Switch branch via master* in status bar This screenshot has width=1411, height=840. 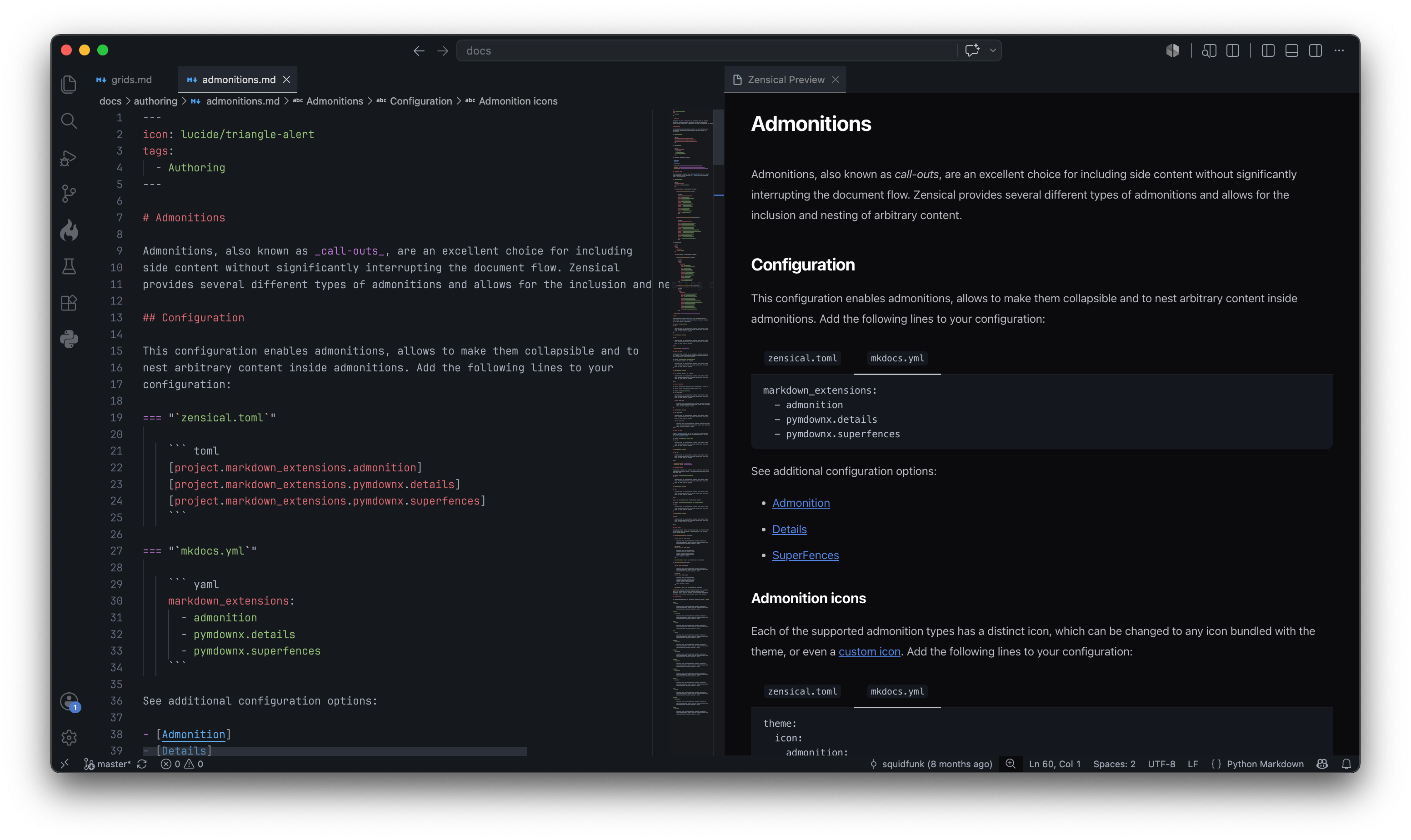click(x=108, y=764)
